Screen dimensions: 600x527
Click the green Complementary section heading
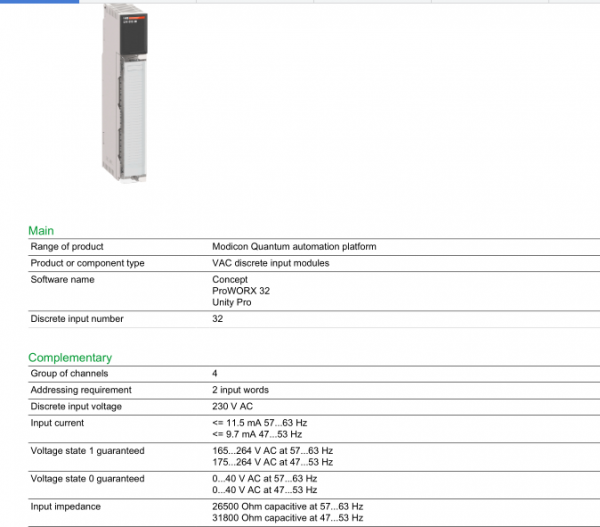[x=70, y=357]
